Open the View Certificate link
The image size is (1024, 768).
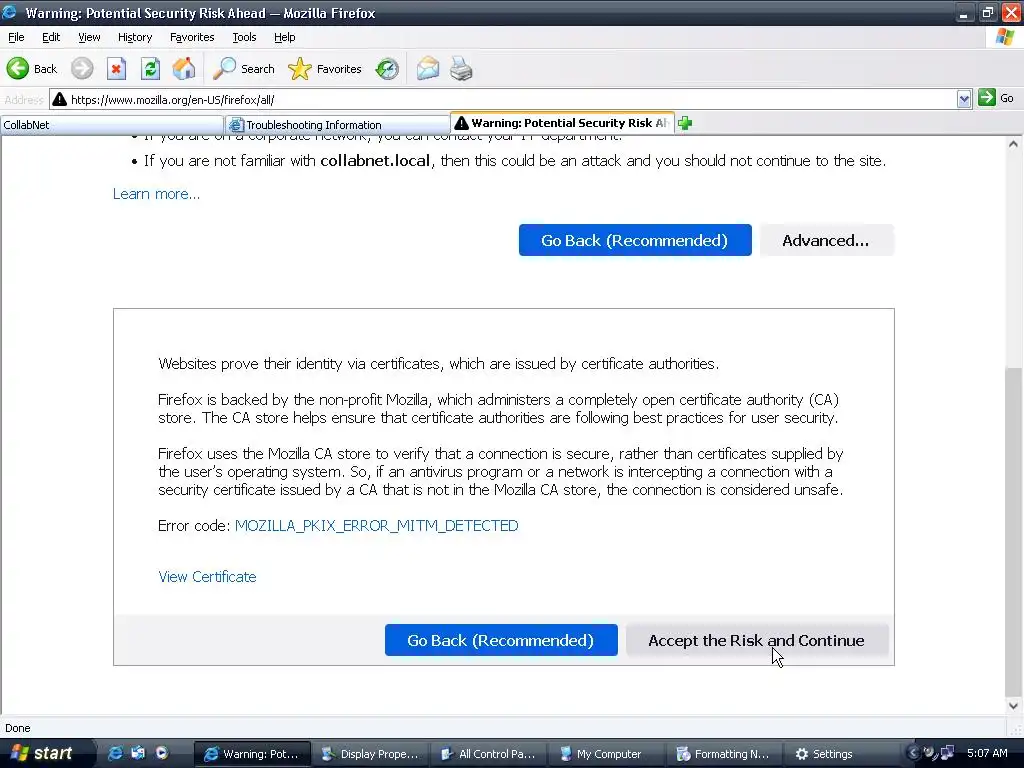tap(208, 577)
